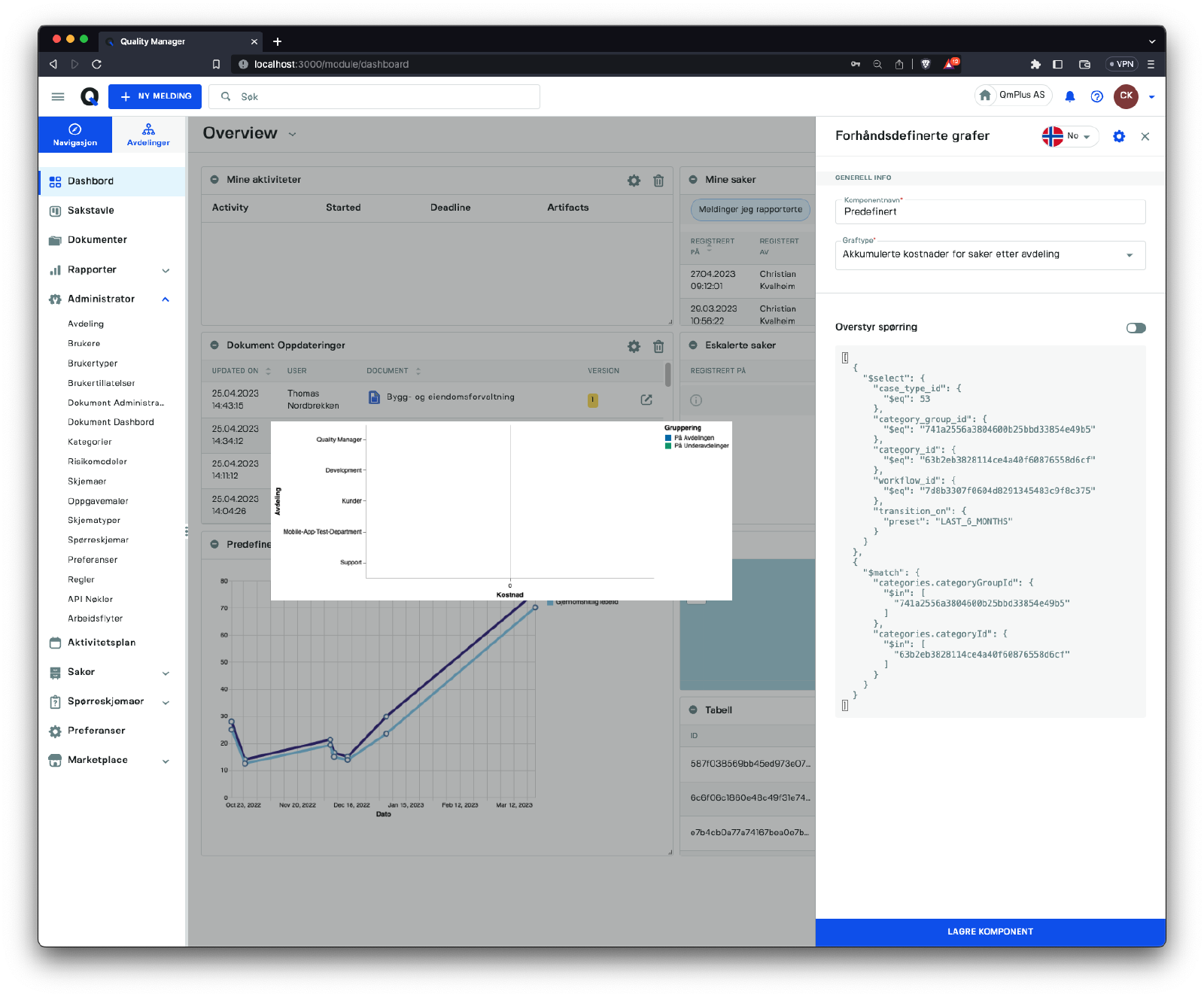Image resolution: width=1204 pixels, height=997 pixels.
Task: Open Dokument Oppdateringer widget settings gear
Action: pos(634,346)
